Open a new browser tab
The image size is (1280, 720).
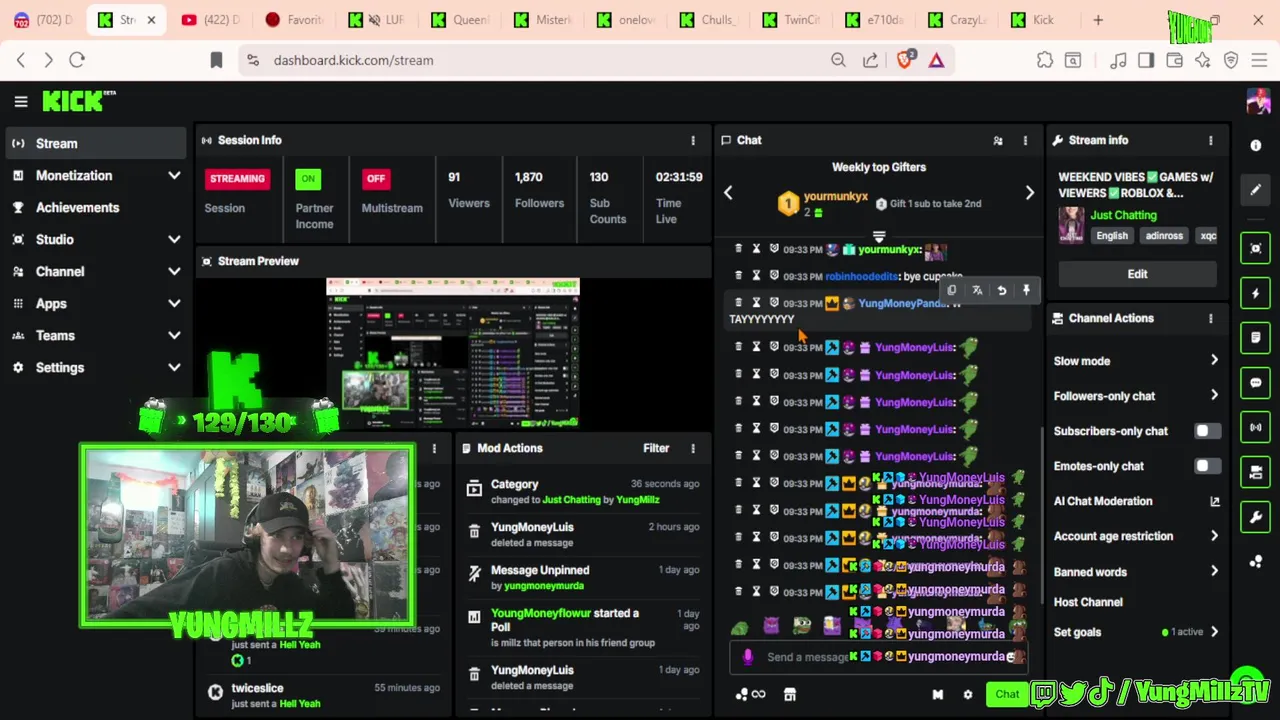pos(1098,20)
